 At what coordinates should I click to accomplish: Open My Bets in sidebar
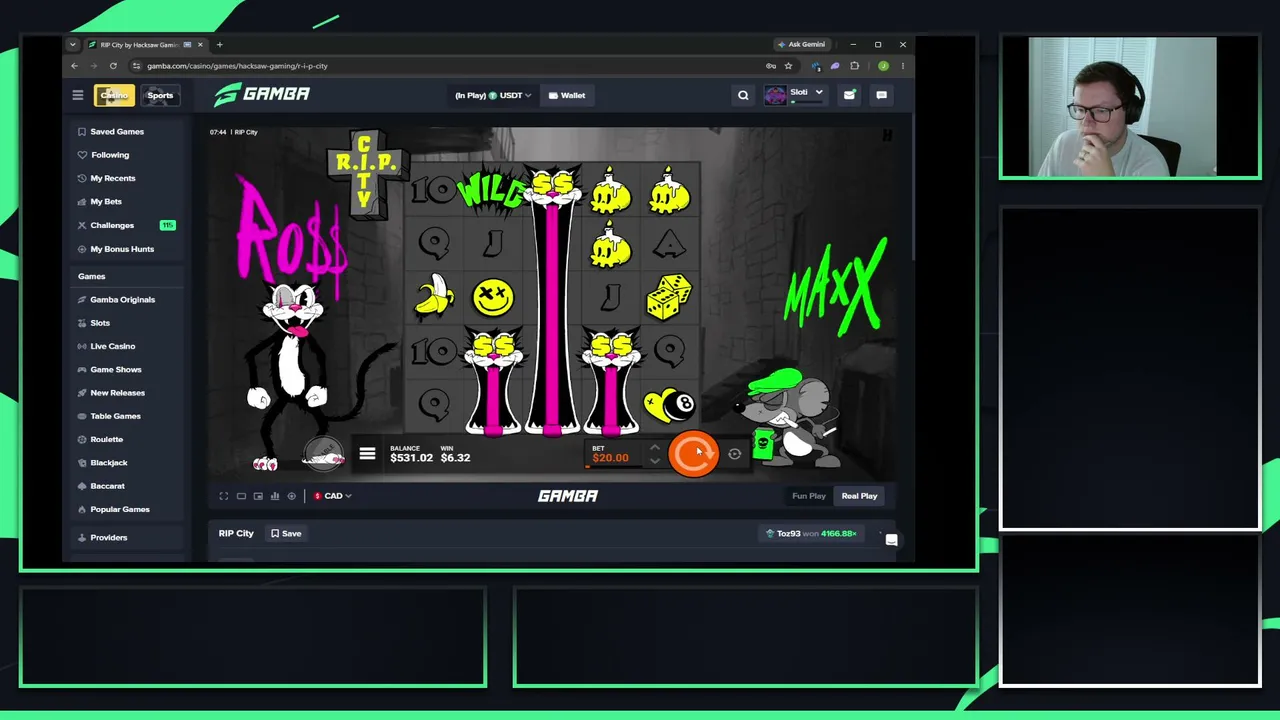(106, 202)
